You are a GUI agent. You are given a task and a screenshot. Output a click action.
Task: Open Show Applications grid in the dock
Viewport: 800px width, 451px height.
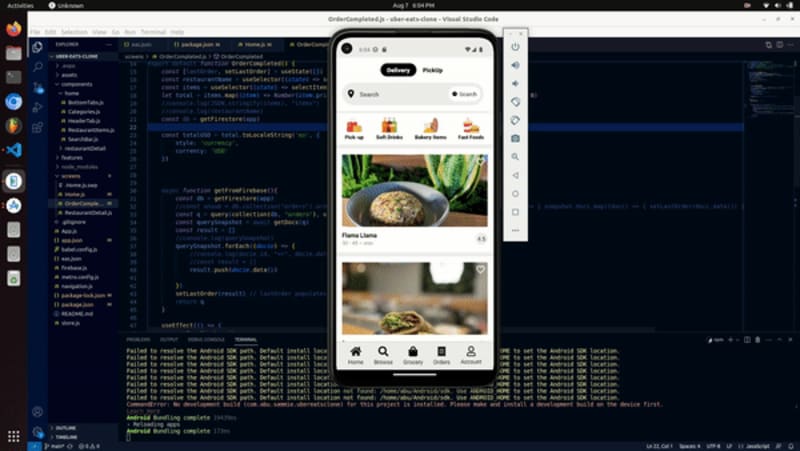pos(14,436)
